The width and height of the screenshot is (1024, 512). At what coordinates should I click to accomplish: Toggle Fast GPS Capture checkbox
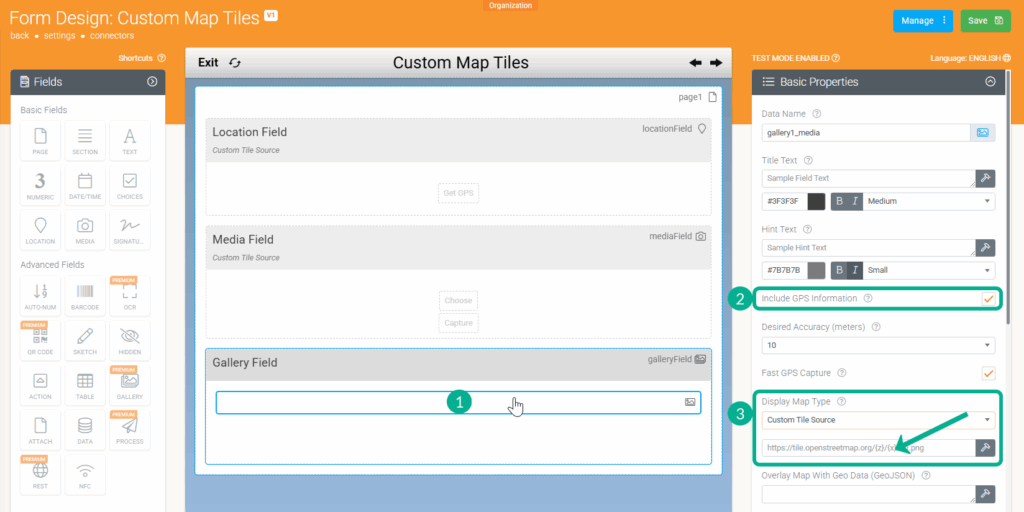point(988,373)
